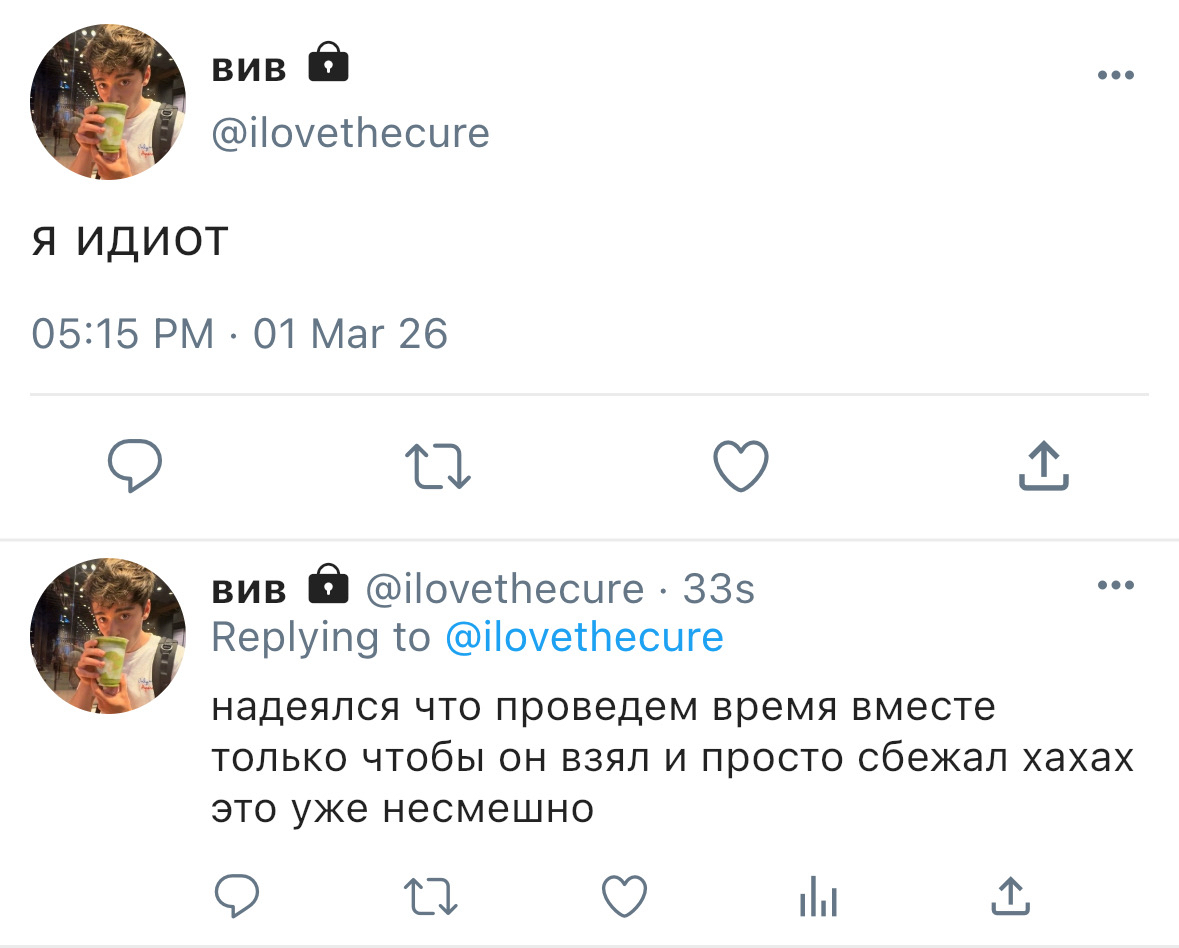
Task: Open the gray @ilovethecure handle under main name
Action: coord(350,133)
